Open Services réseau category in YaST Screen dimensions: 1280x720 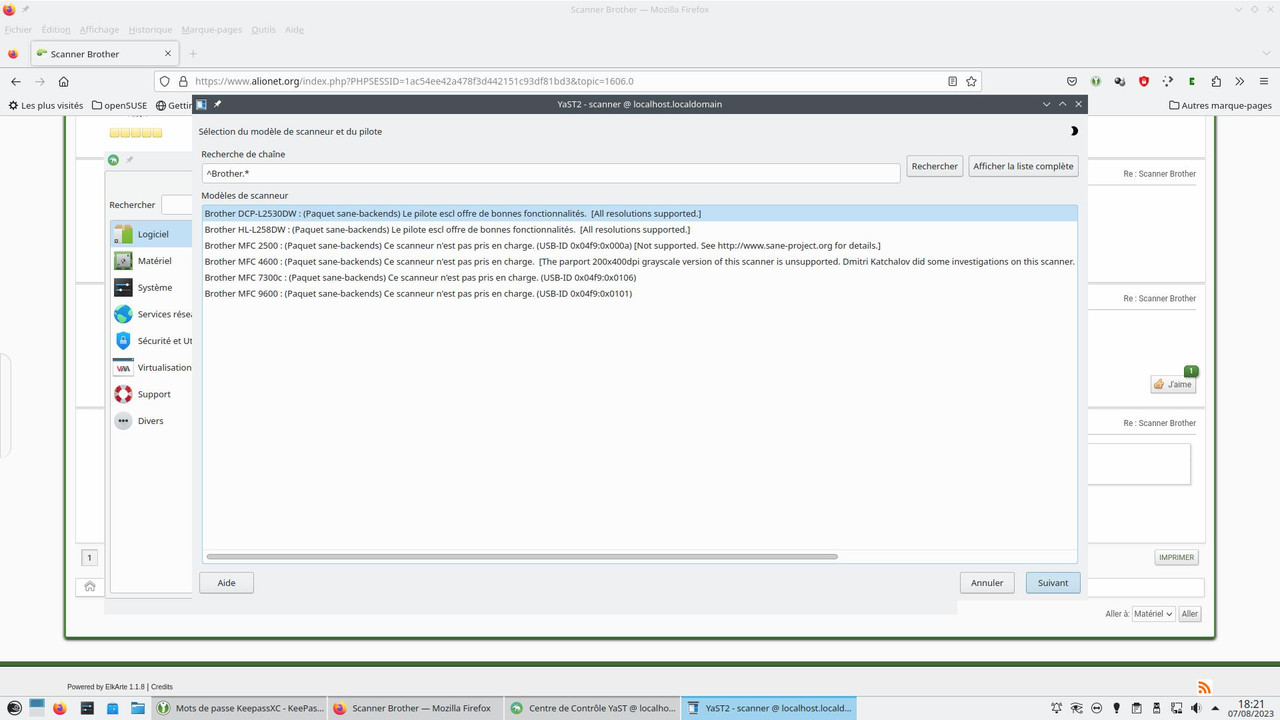(x=152, y=314)
